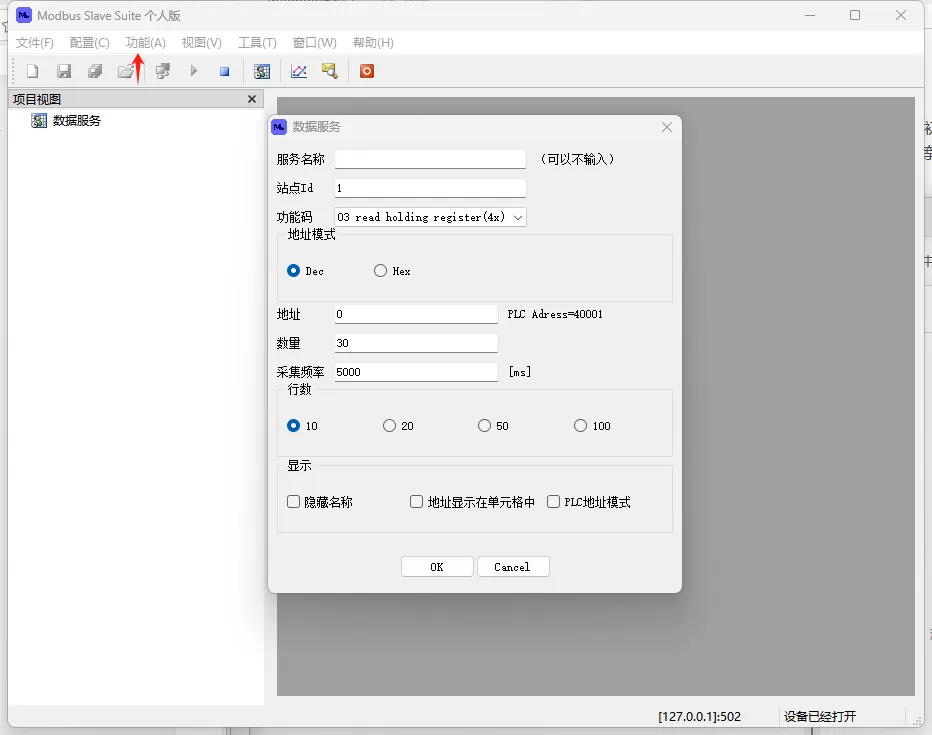Enable 地址显示在单元格中 checkbox
The width and height of the screenshot is (932, 735).
(416, 501)
